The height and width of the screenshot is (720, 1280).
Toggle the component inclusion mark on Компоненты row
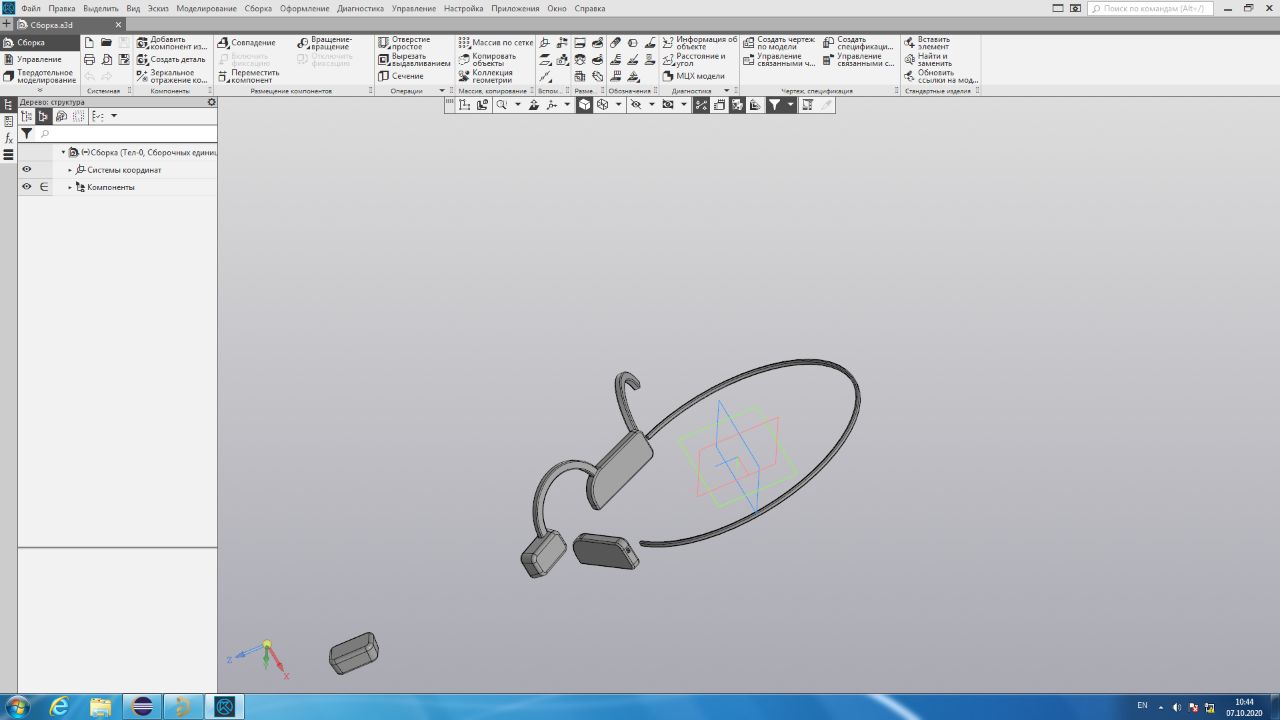(44, 187)
